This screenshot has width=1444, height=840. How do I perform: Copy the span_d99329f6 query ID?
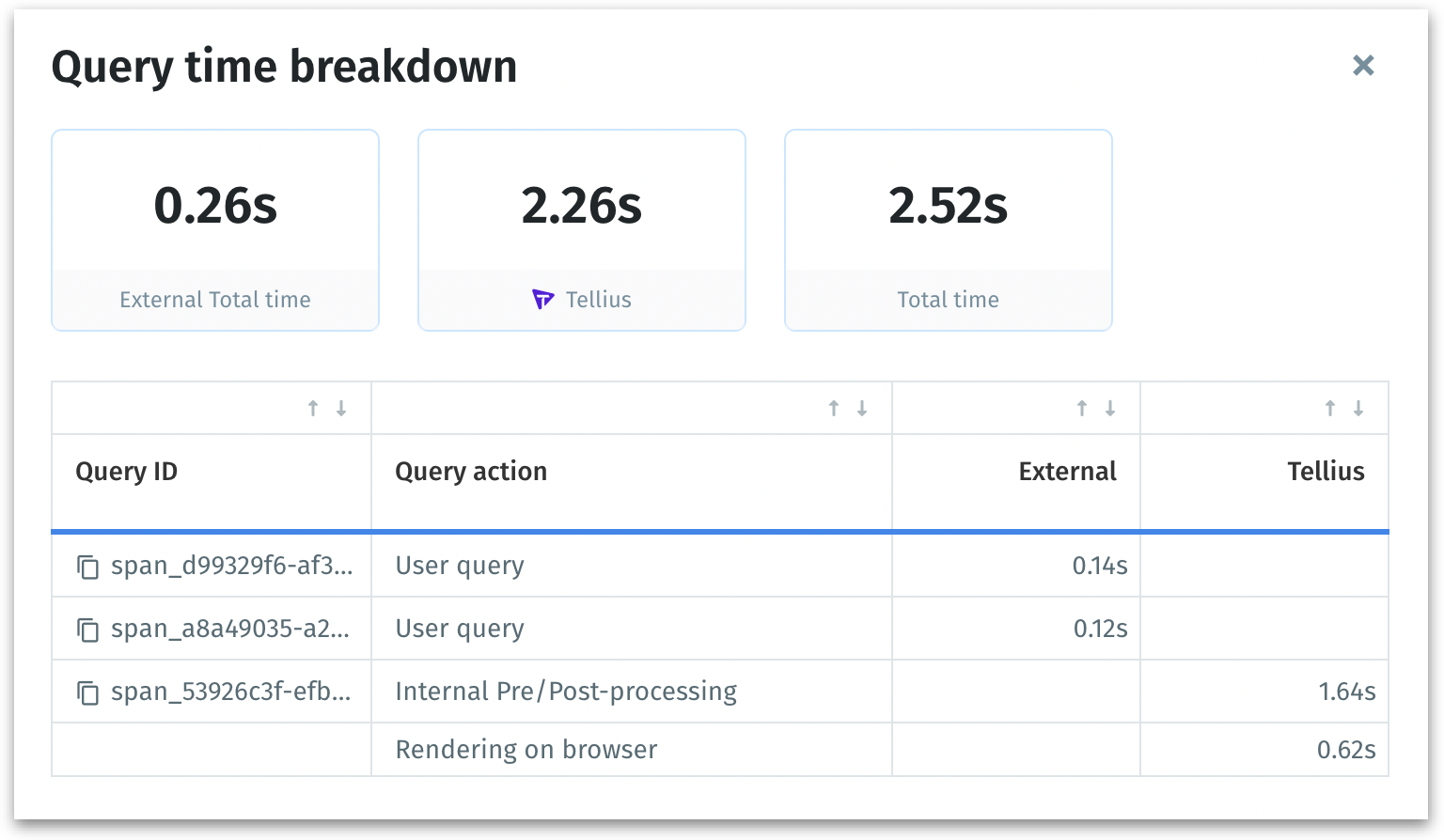(87, 567)
